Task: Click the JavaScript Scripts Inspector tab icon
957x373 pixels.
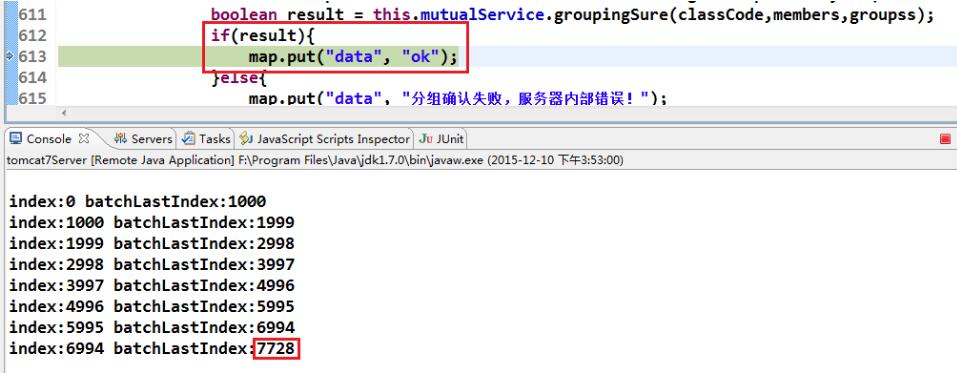Action: click(247, 139)
